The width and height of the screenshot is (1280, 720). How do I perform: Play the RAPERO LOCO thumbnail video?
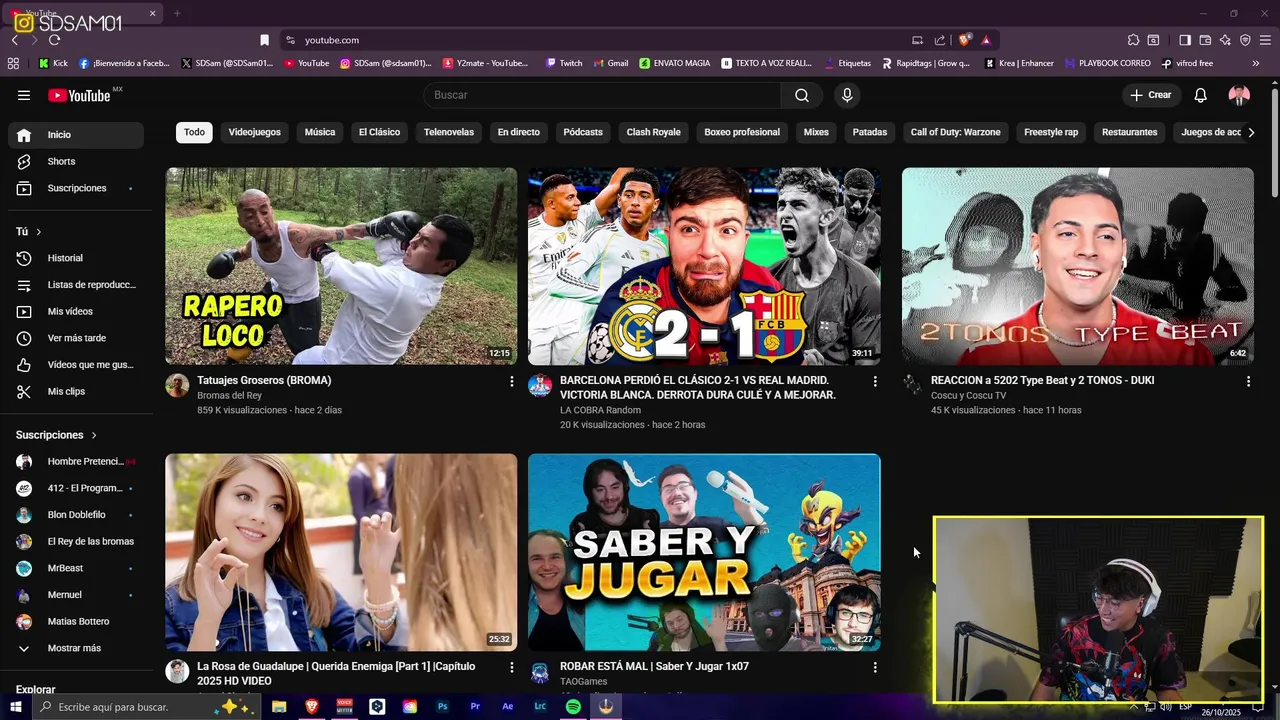pyautogui.click(x=341, y=266)
